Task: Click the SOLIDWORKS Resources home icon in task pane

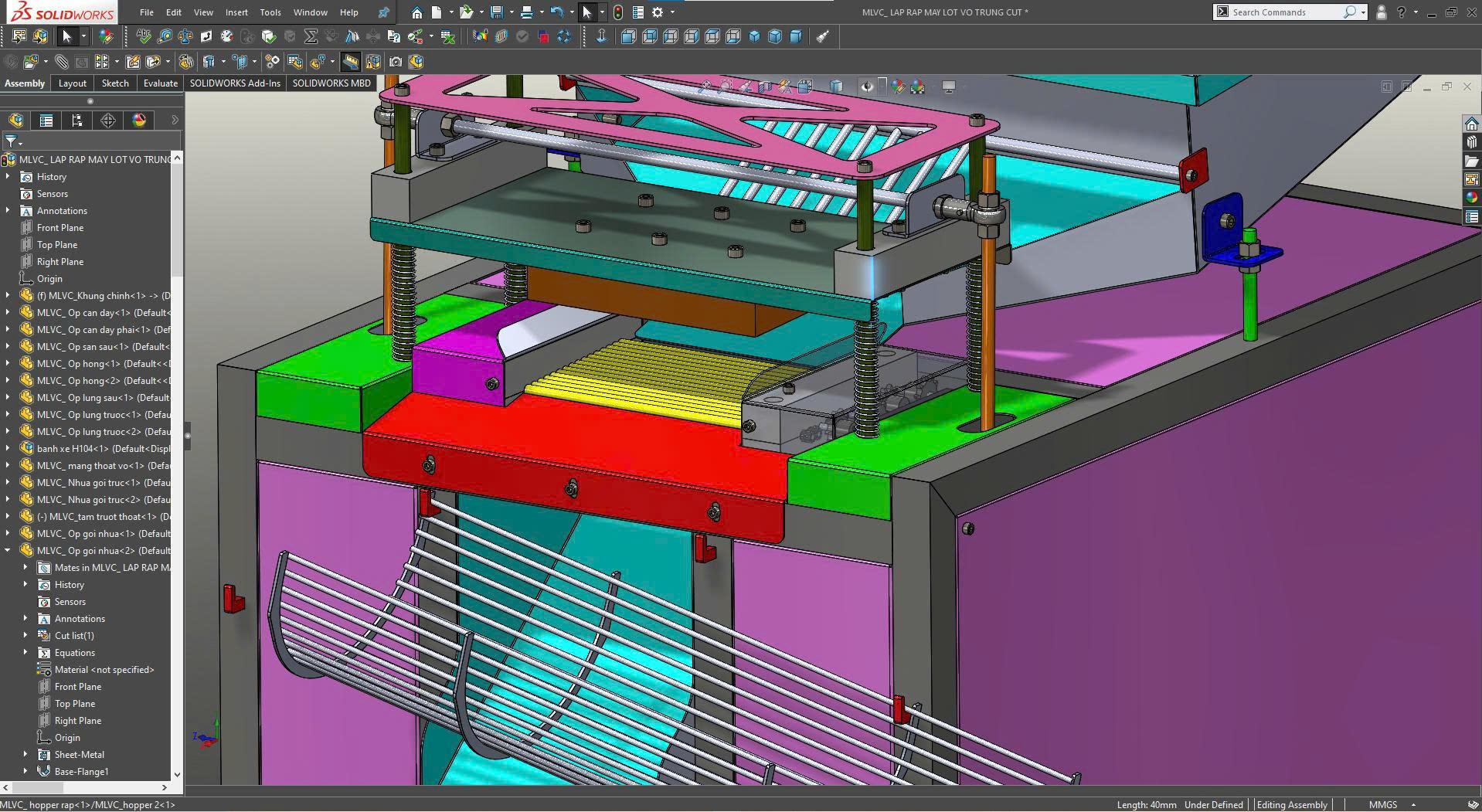Action: [x=1471, y=124]
